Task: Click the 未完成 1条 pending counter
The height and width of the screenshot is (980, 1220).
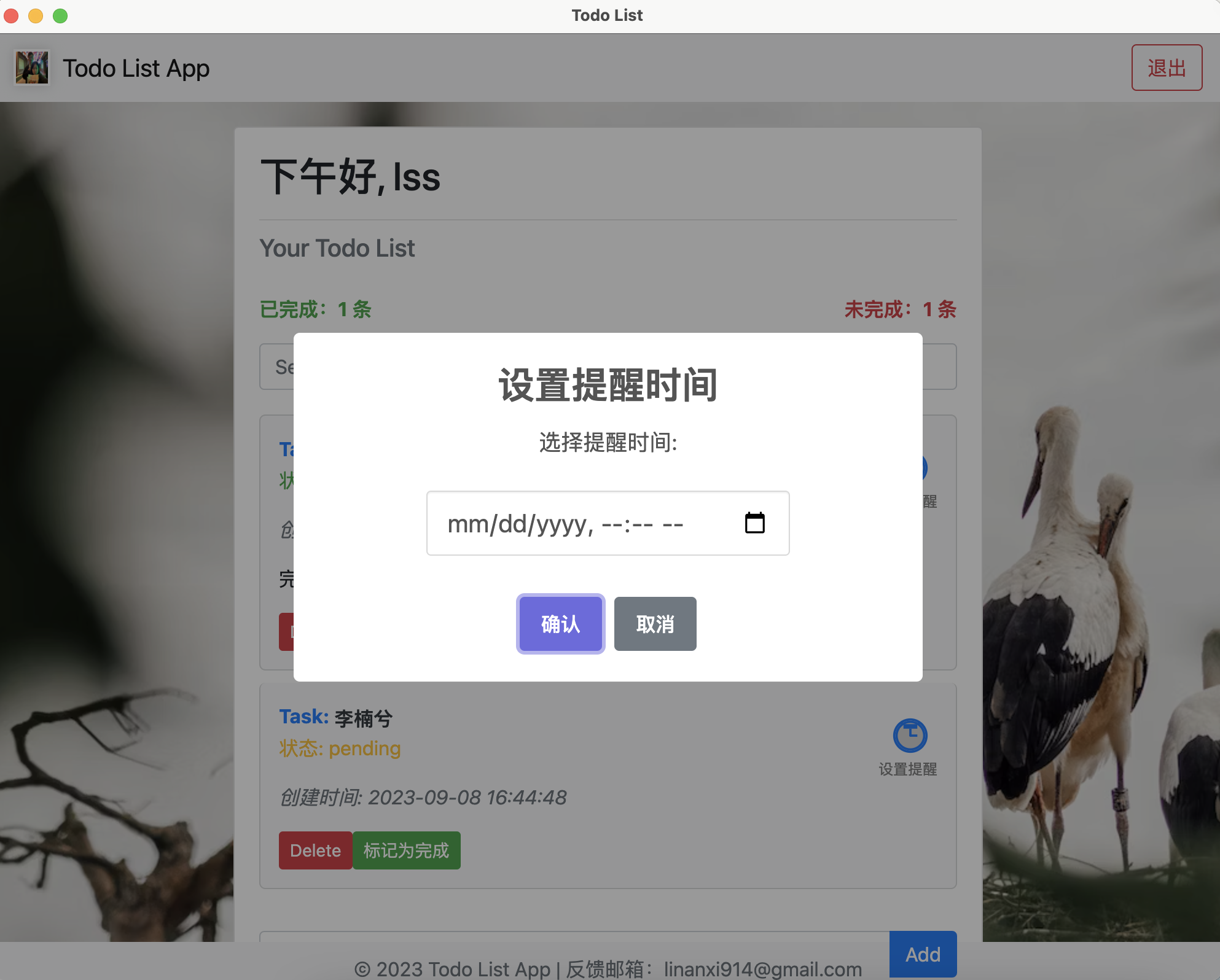Action: pos(900,309)
